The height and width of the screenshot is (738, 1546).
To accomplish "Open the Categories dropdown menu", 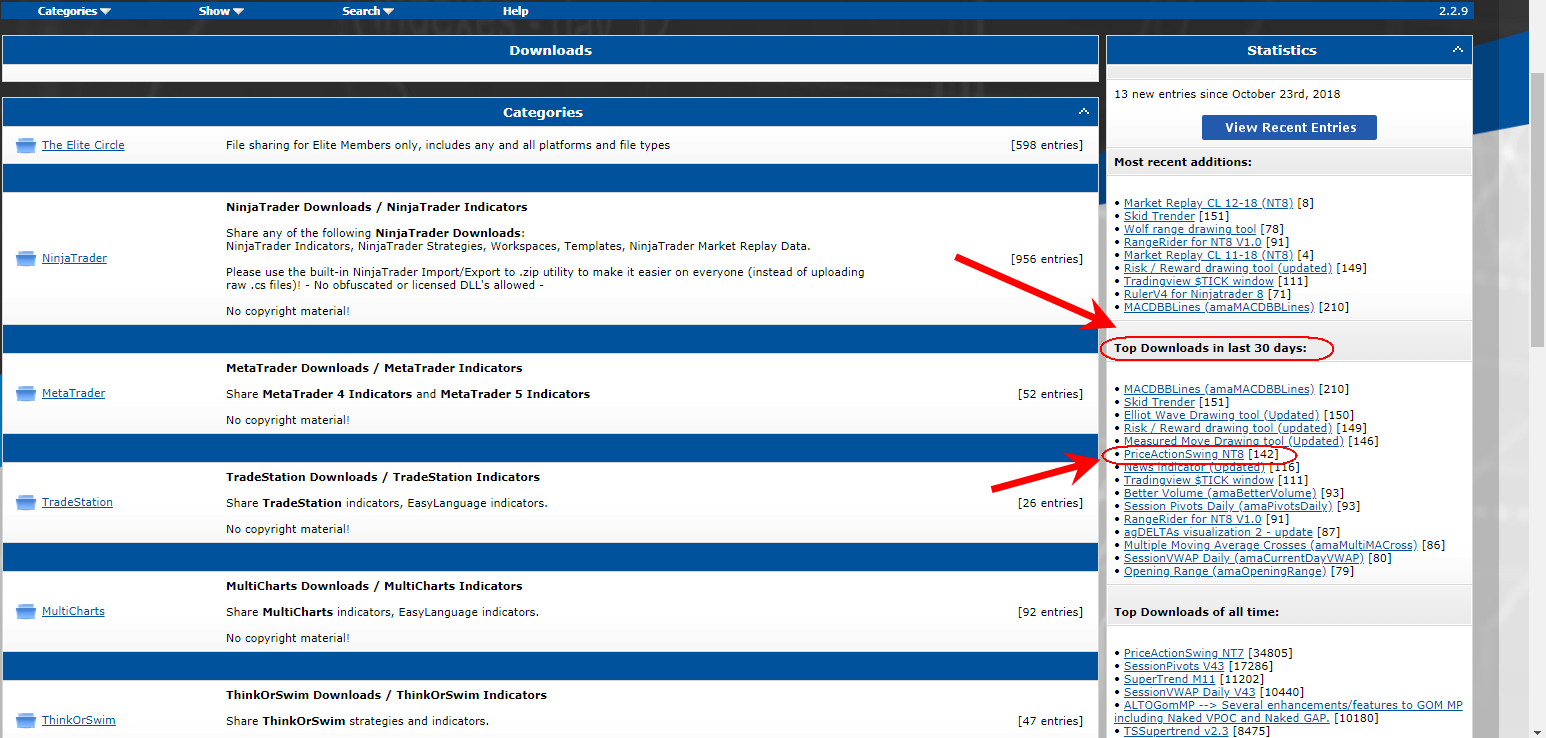I will point(74,11).
